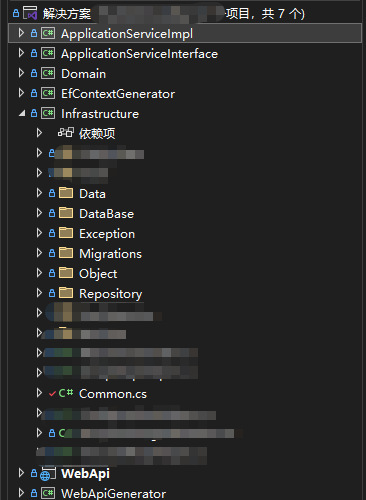Screen dimensions: 366x500
Task: Click the ApplicationServiceImpl C# project icon
Action: 48,33
